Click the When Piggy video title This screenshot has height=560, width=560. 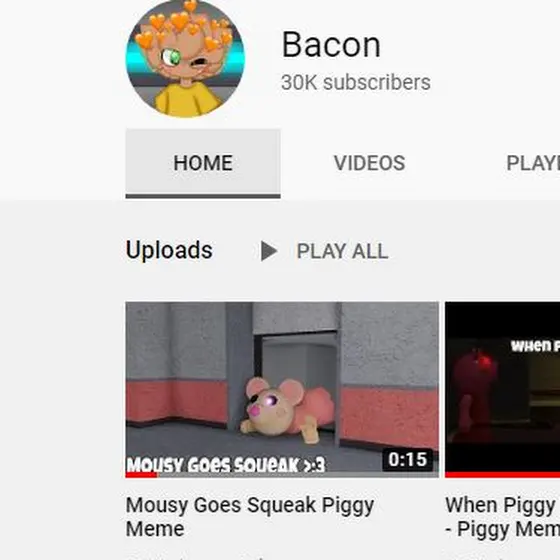coord(502,516)
